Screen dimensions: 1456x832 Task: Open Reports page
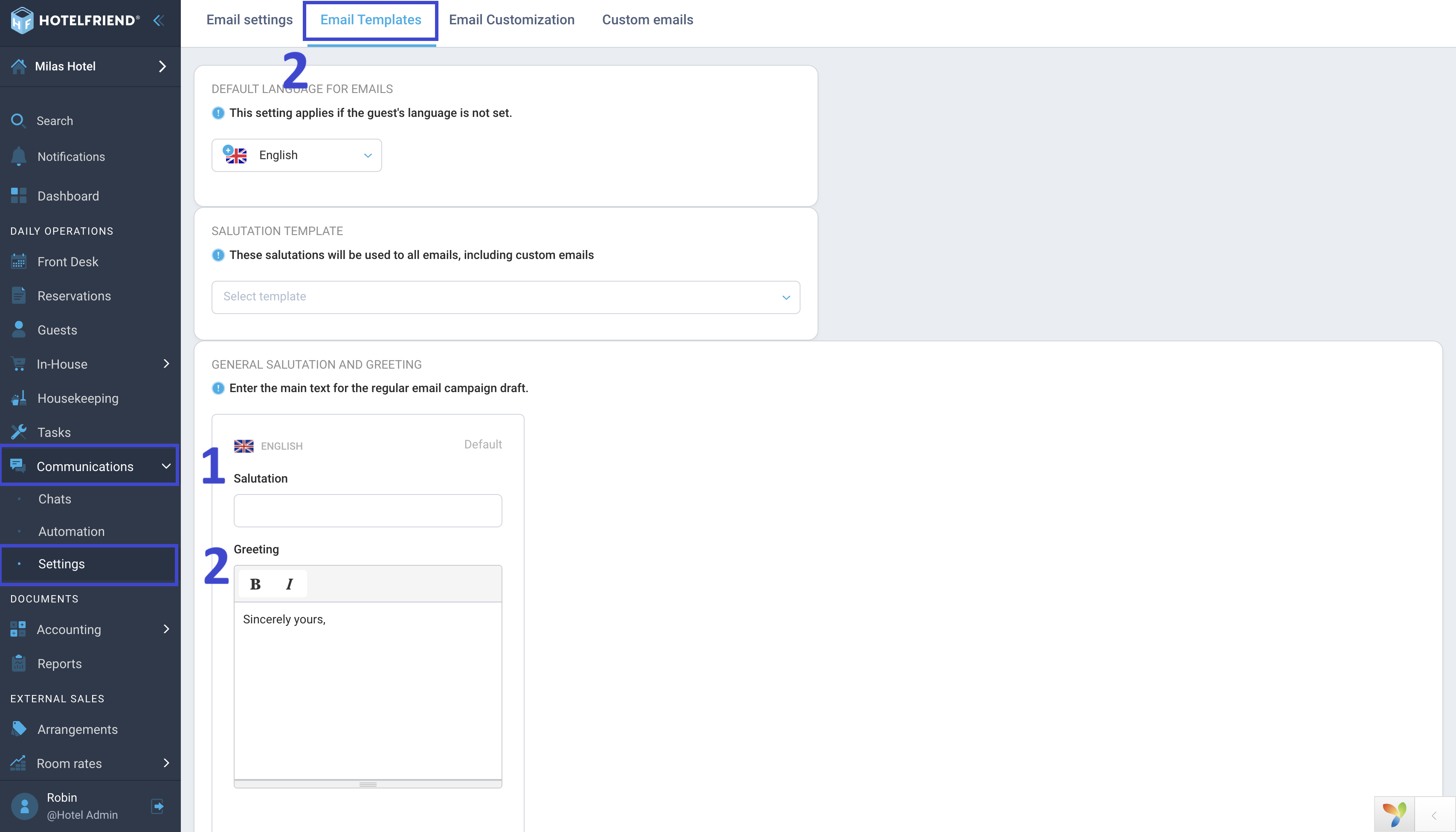tap(59, 663)
